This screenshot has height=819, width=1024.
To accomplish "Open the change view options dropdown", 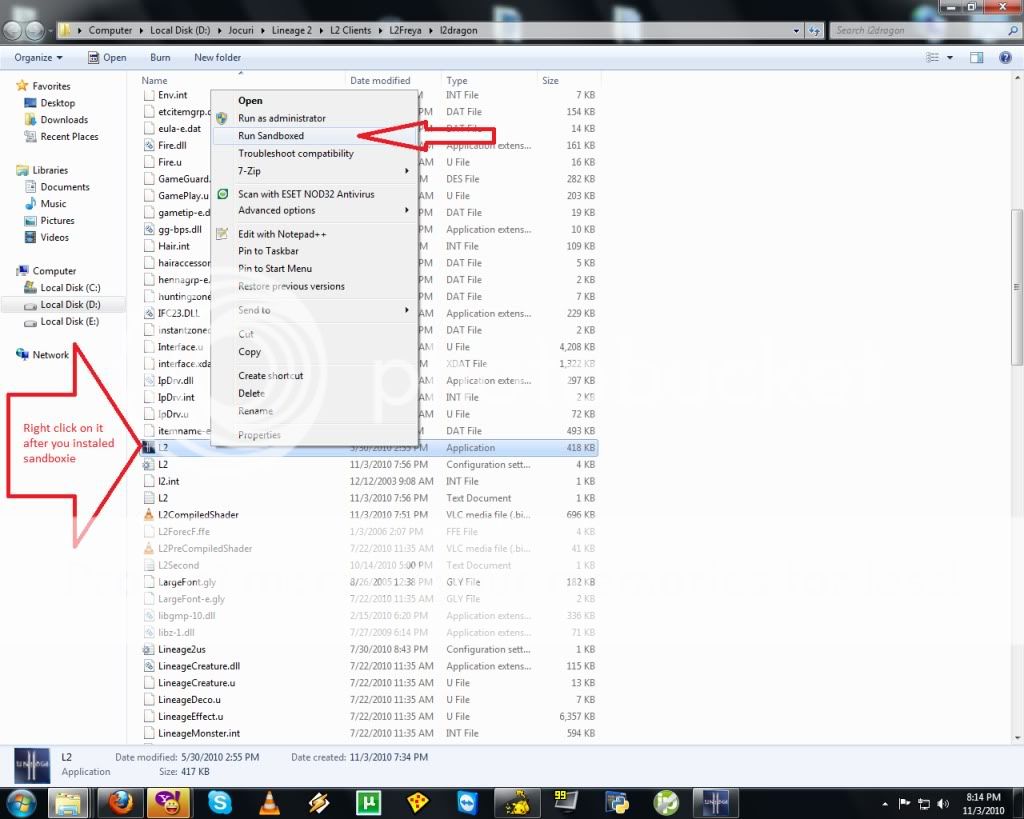I will pos(950,58).
